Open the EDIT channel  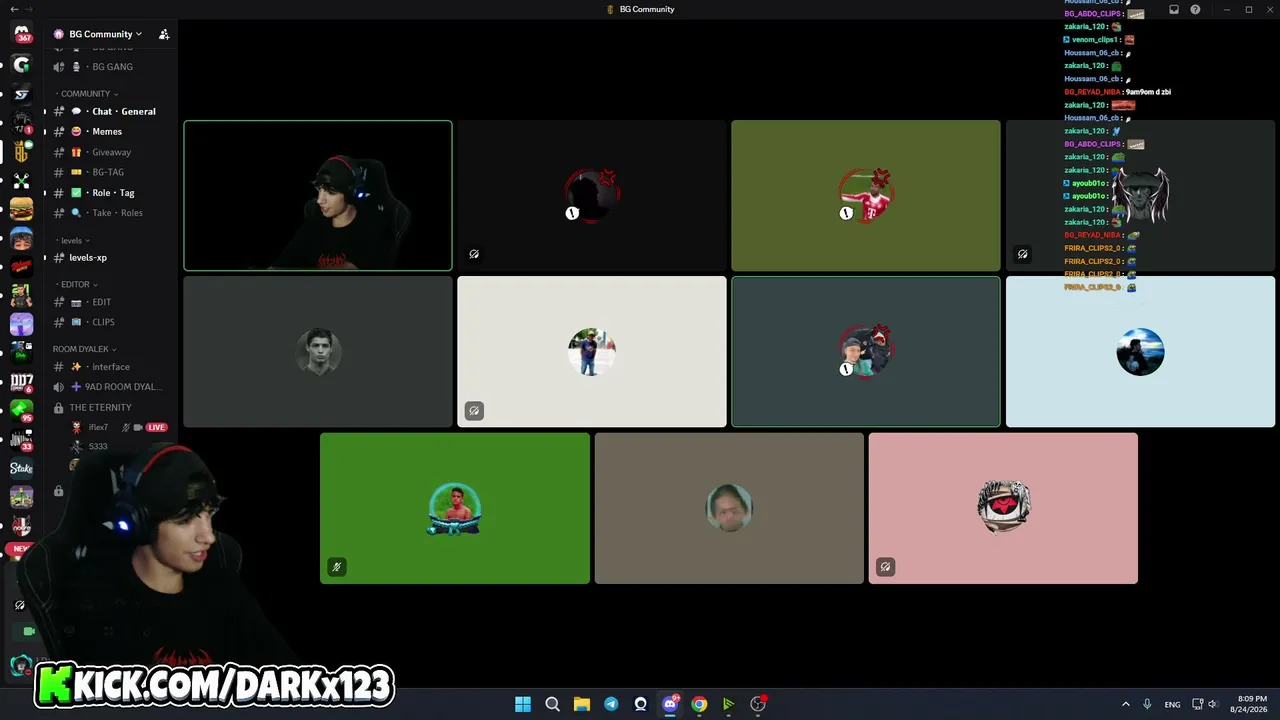(111, 302)
